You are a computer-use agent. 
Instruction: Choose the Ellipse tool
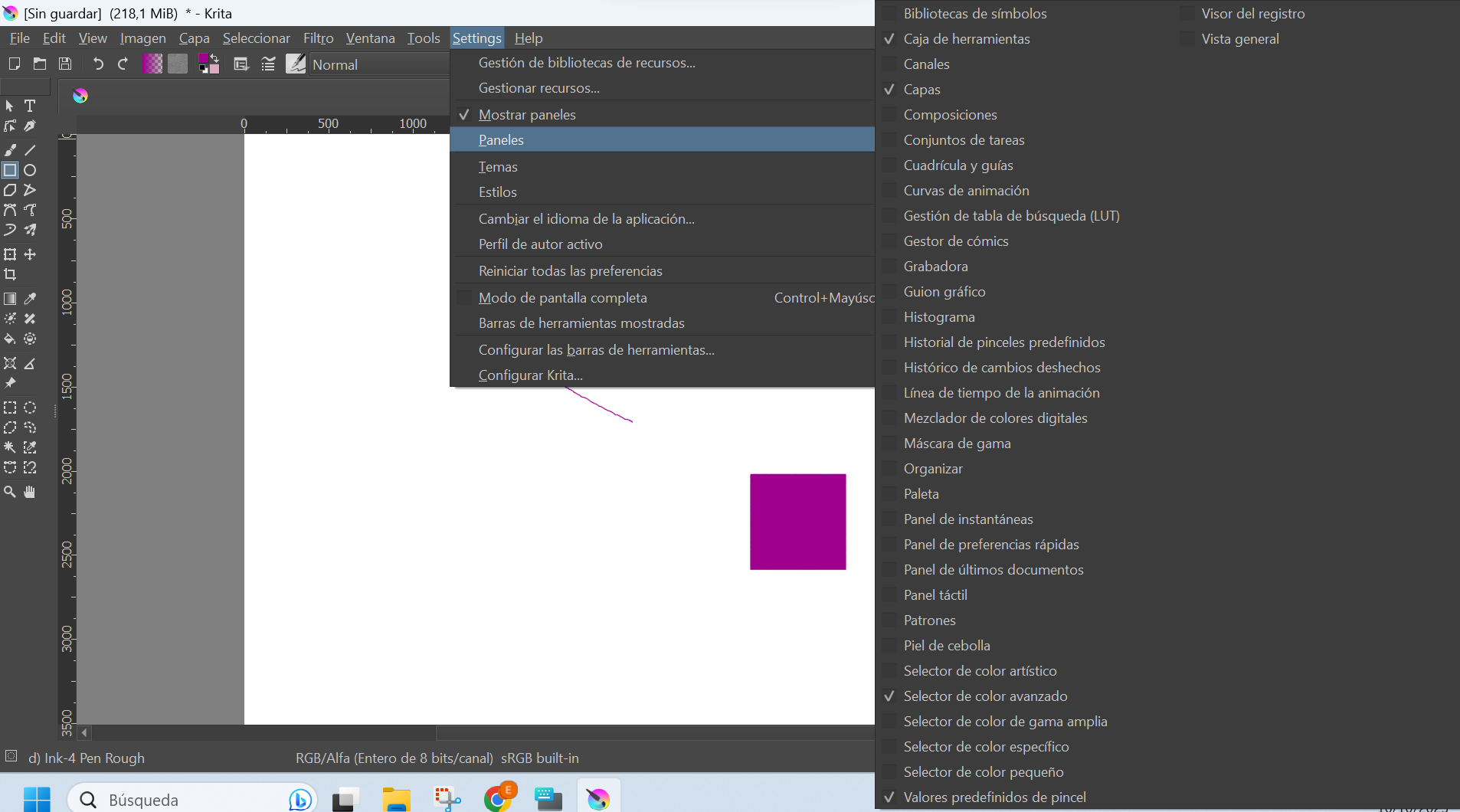[x=30, y=170]
